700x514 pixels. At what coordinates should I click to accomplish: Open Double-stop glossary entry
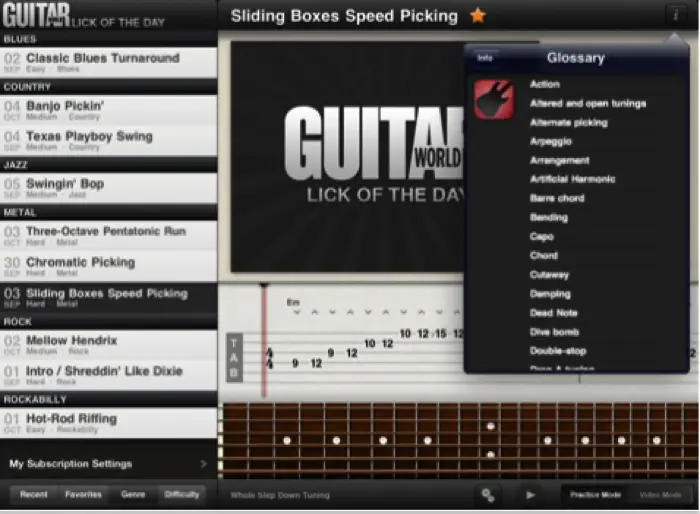(558, 351)
